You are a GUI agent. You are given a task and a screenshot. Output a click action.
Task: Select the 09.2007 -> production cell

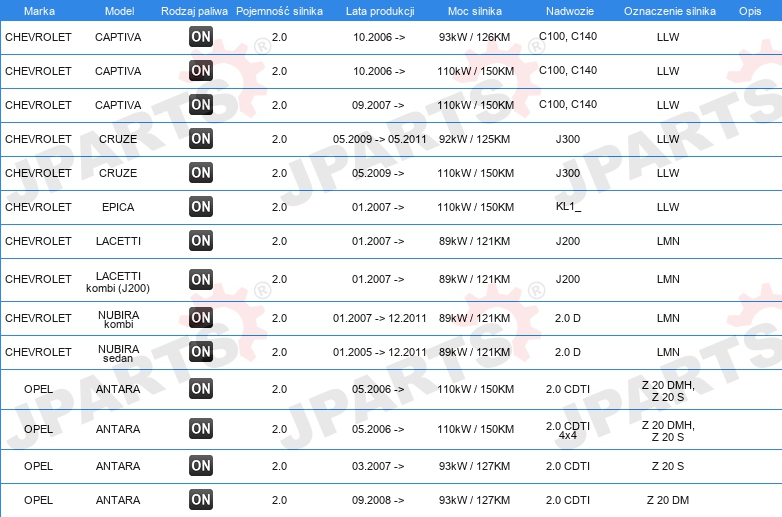coord(378,105)
